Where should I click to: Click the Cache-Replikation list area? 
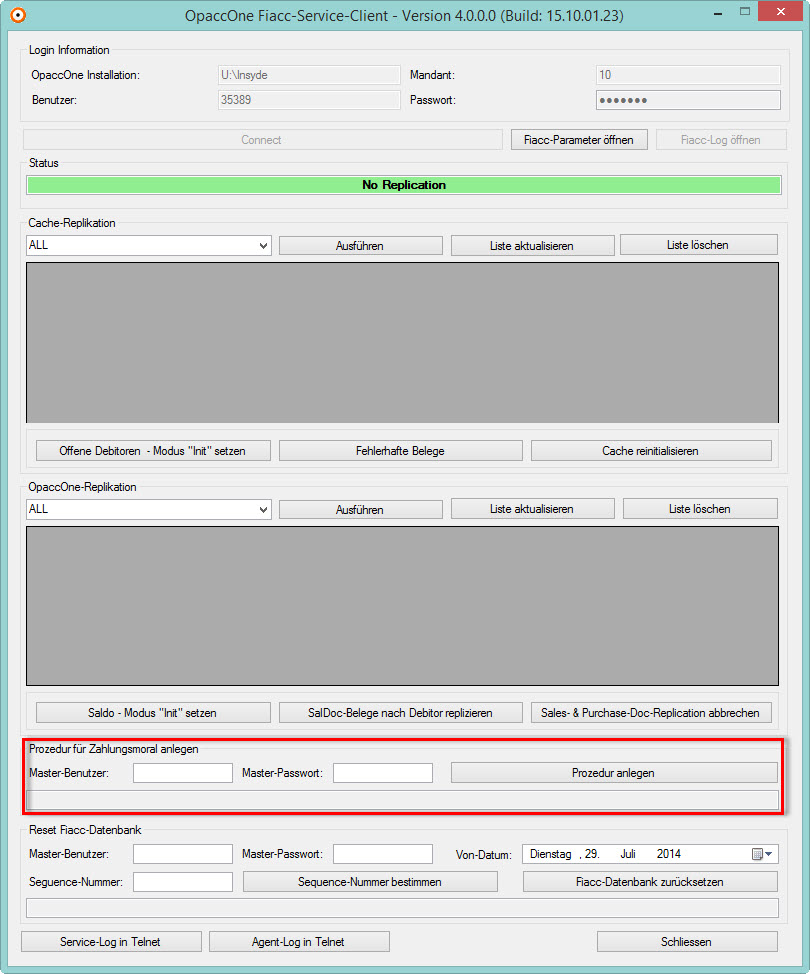[x=403, y=342]
